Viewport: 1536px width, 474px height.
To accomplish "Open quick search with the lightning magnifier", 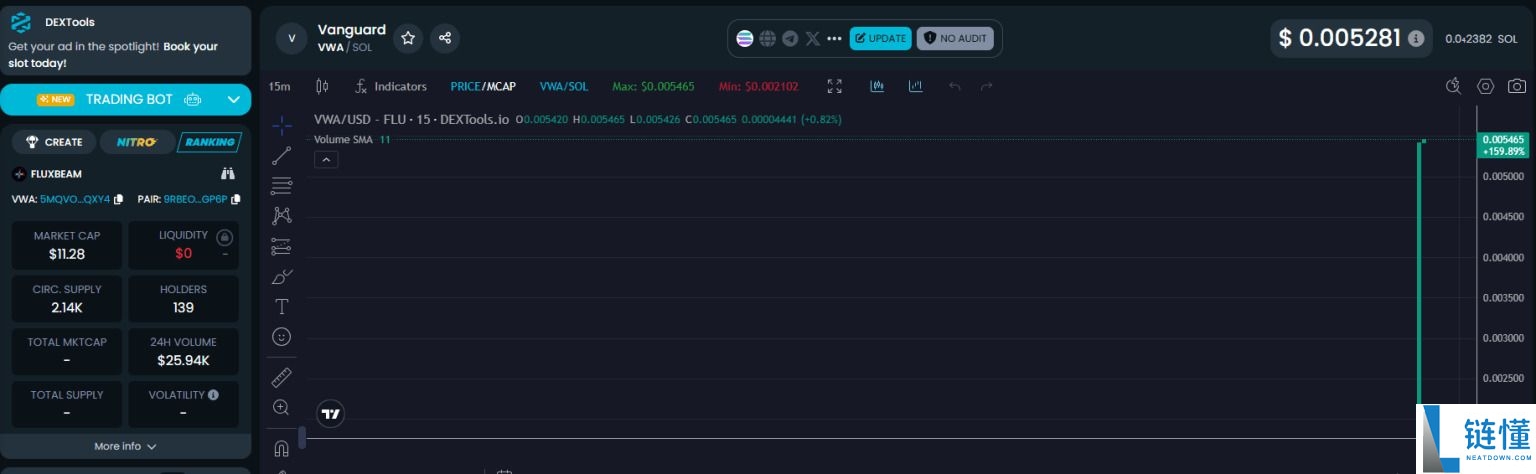I will click(1454, 86).
